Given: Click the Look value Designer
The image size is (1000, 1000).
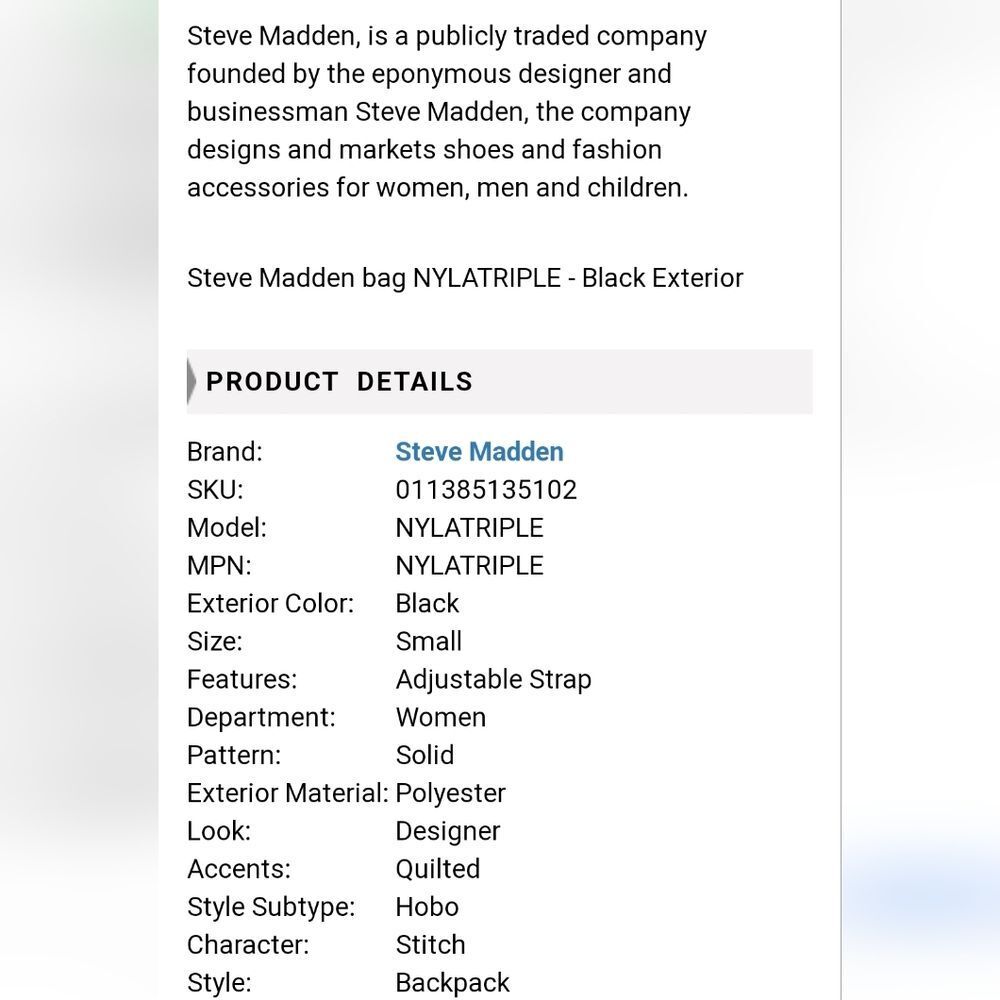Looking at the screenshot, I should coord(448,831).
